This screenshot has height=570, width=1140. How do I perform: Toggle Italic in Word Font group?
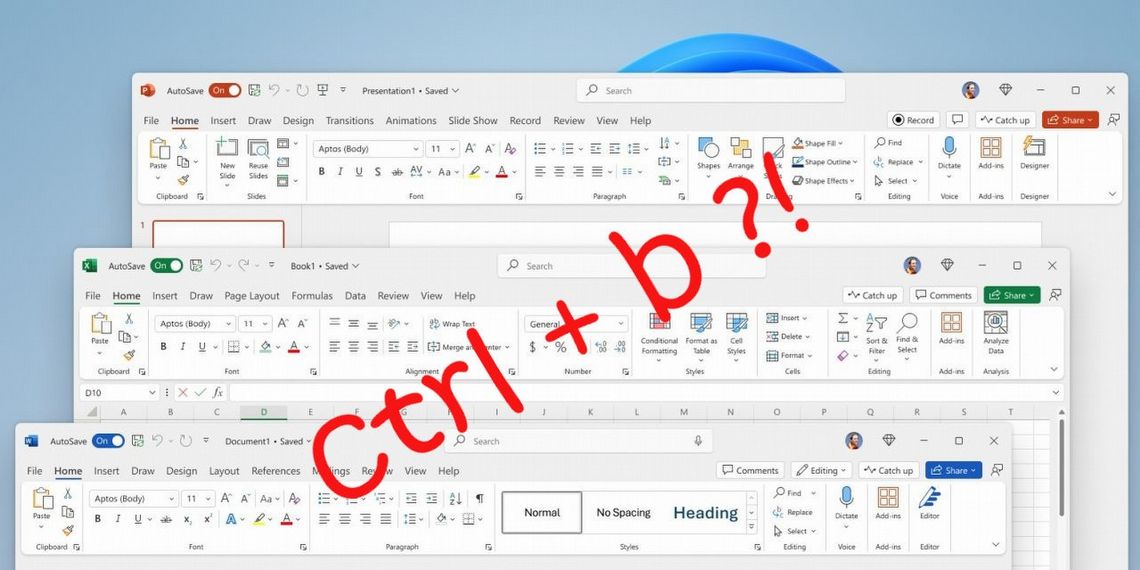117,519
